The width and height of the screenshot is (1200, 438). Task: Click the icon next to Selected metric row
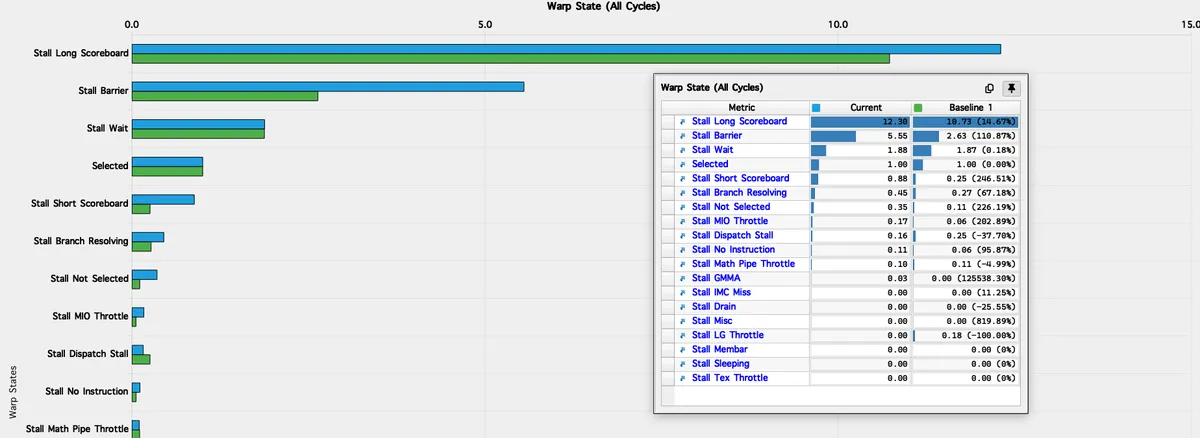[683, 164]
